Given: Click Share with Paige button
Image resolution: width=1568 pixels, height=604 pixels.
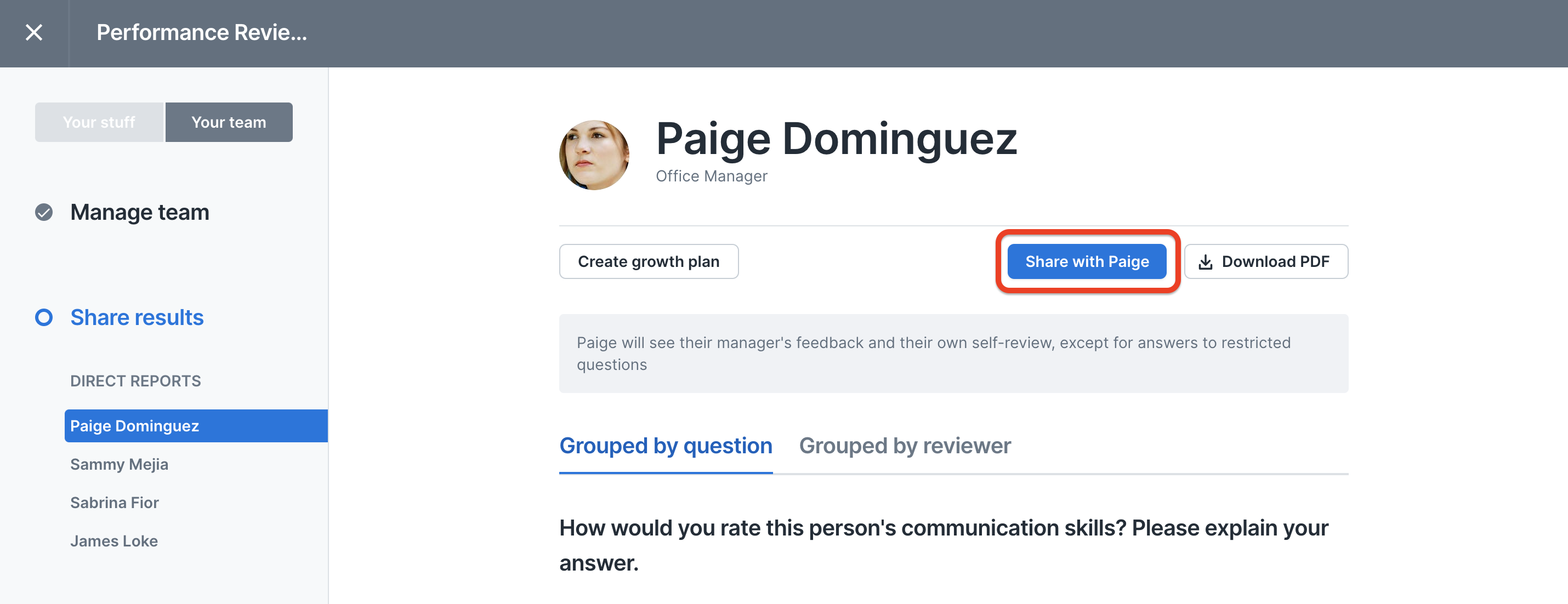Looking at the screenshot, I should [1087, 261].
